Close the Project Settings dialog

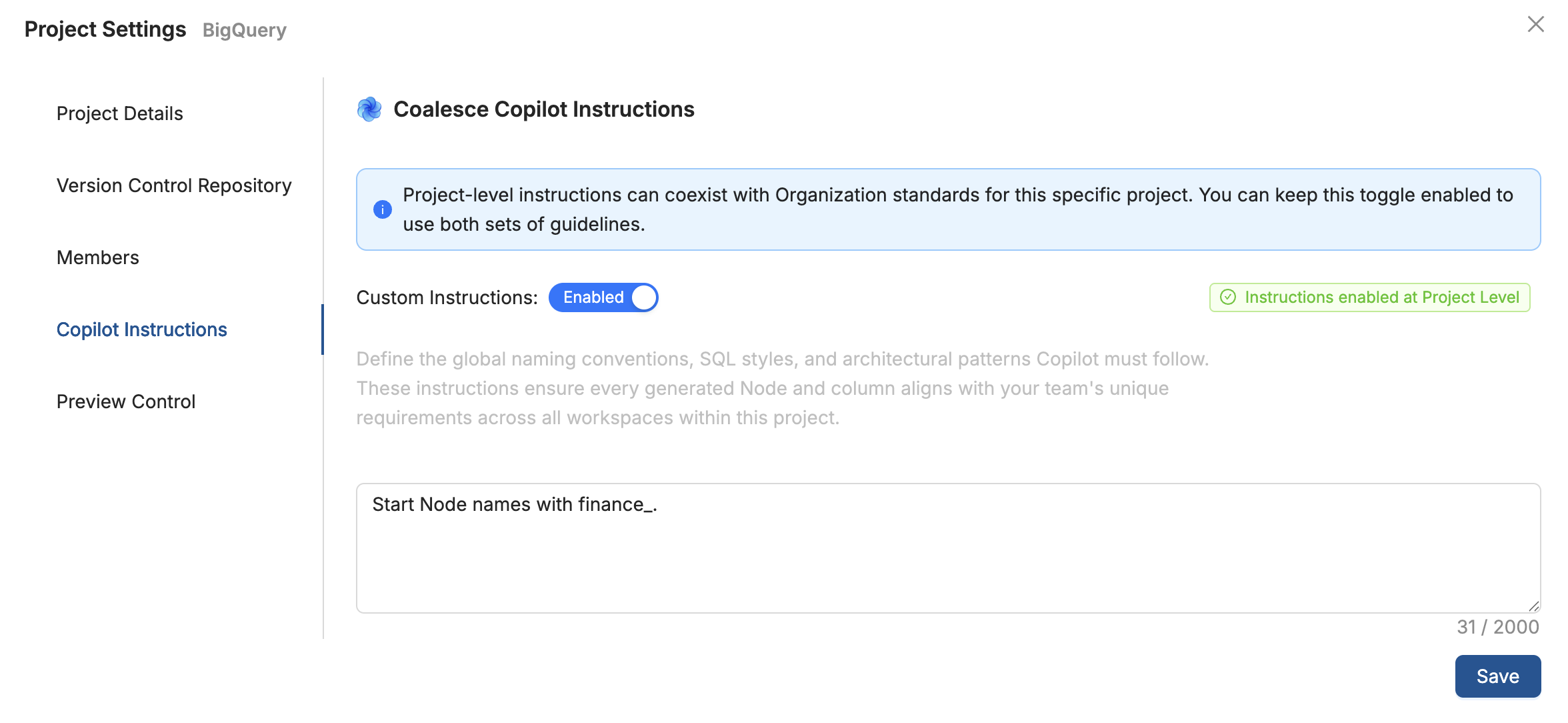(x=1536, y=24)
